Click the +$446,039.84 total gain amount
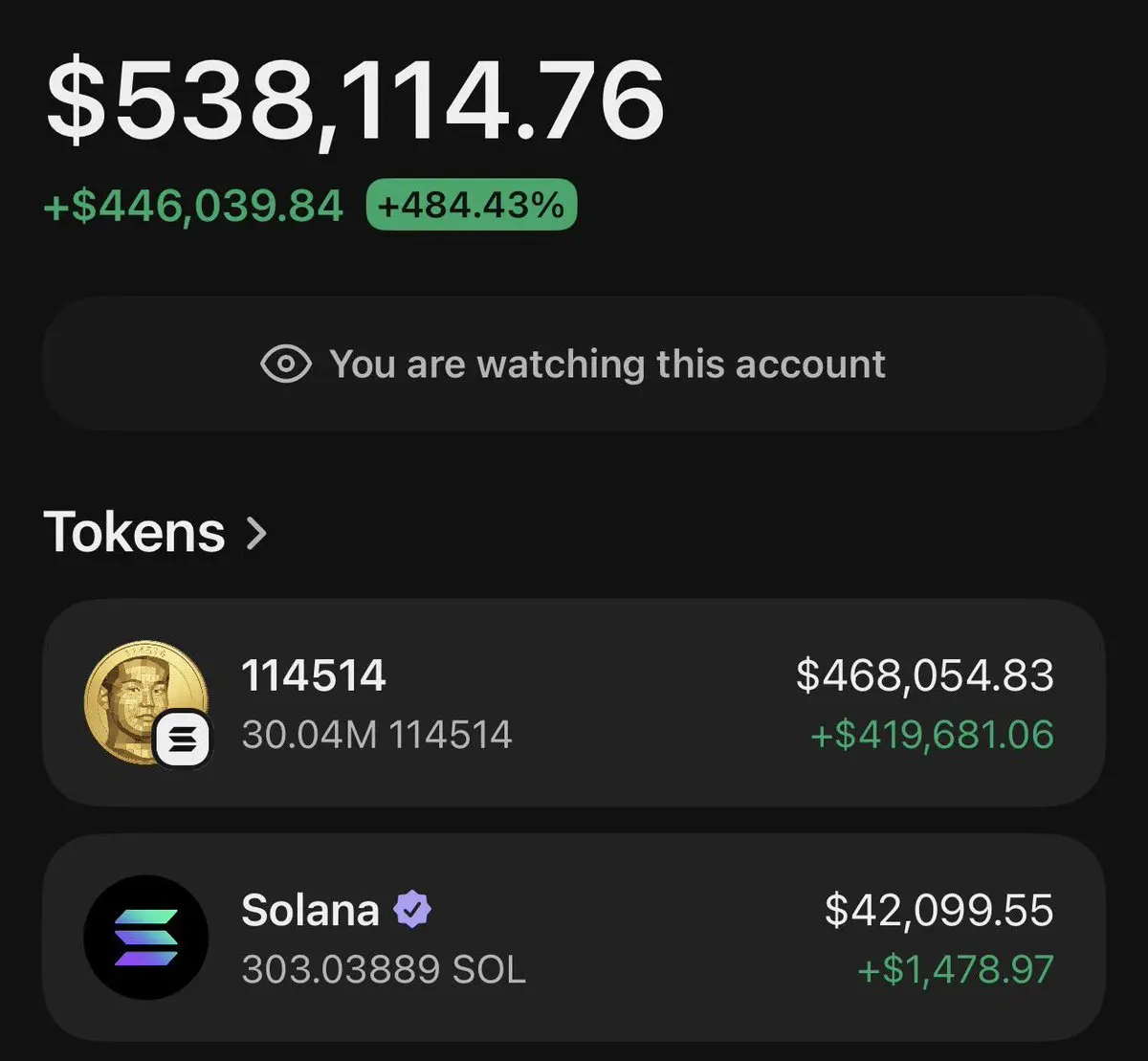The width and height of the screenshot is (1148, 1061). [193, 206]
